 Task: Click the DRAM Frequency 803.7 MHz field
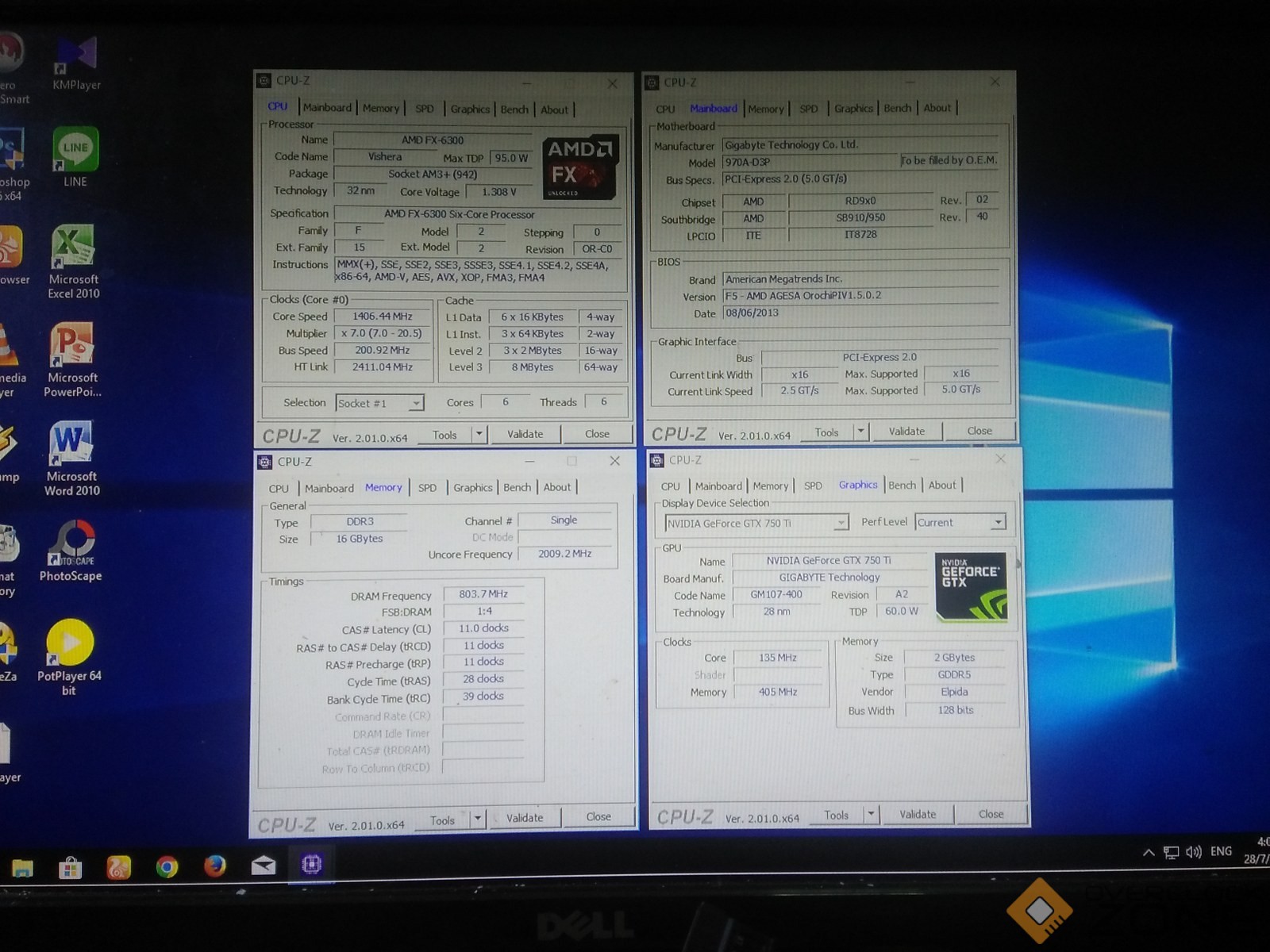[x=483, y=593]
